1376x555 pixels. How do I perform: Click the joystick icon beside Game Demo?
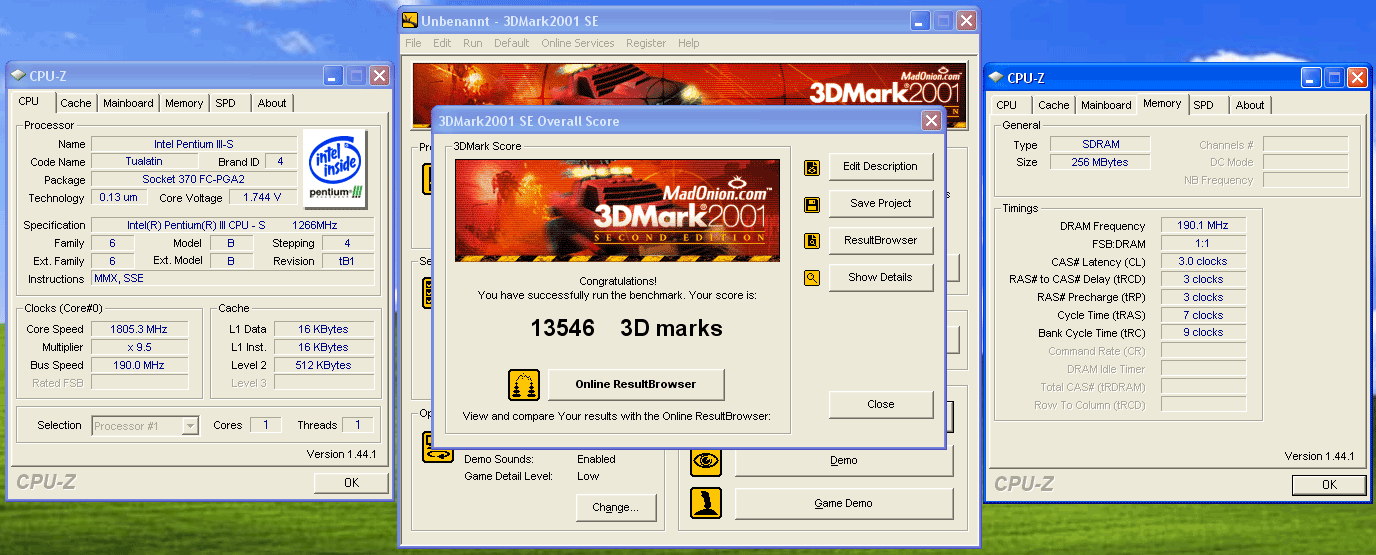706,503
